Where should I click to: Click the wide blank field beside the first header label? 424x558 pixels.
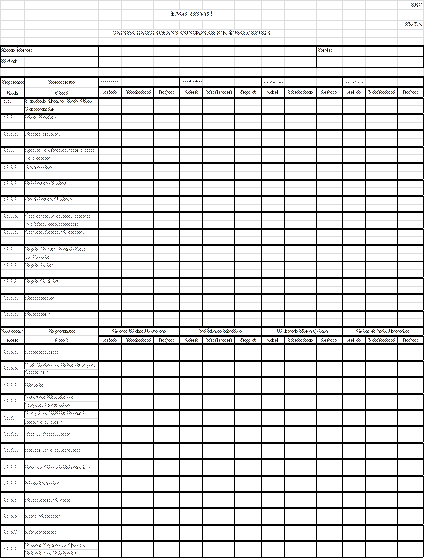tap(207, 51)
